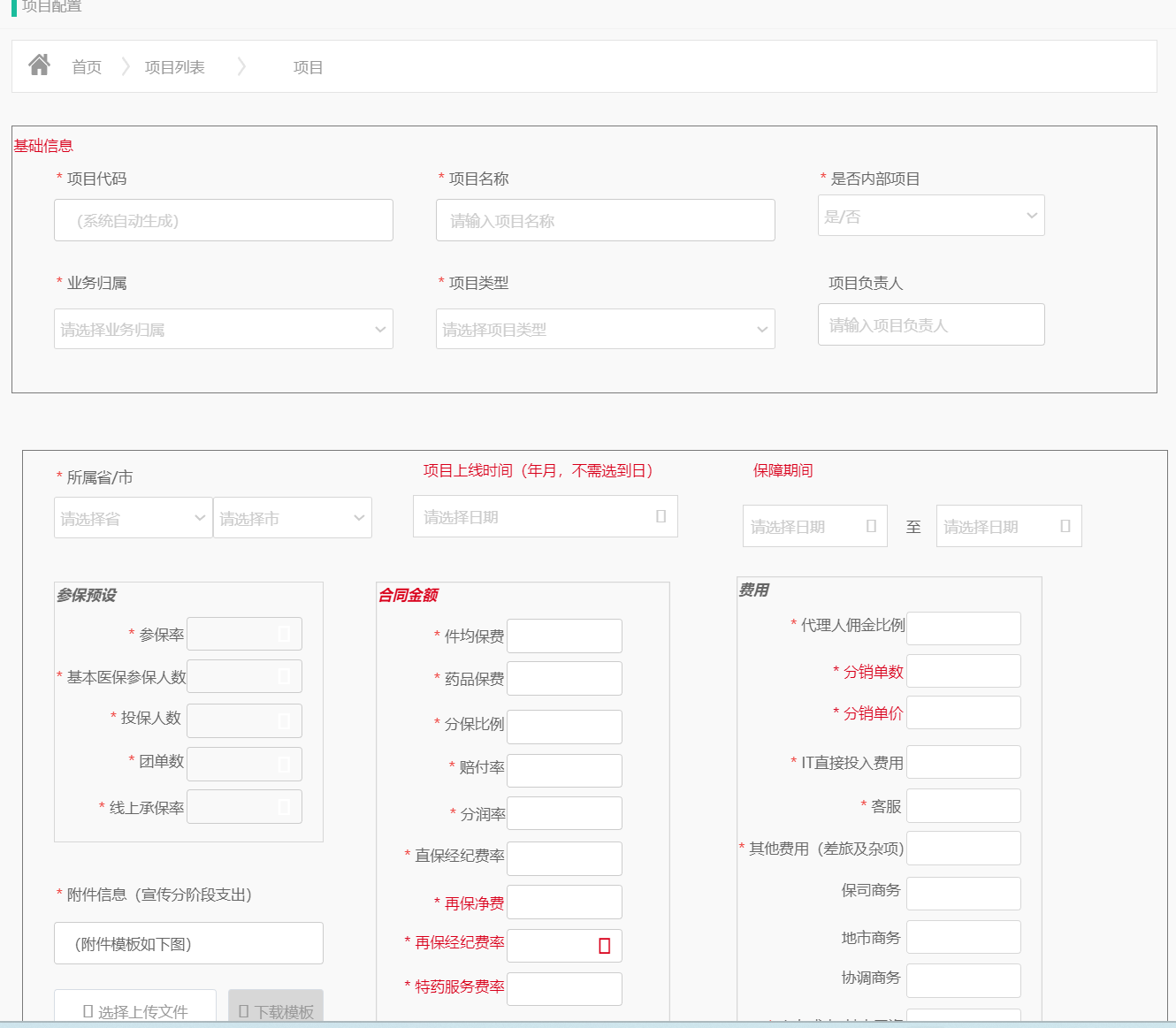The width and height of the screenshot is (1176, 1028).
Task: Click red icon in 再保经纪费率 field
Action: pyautogui.click(x=605, y=946)
